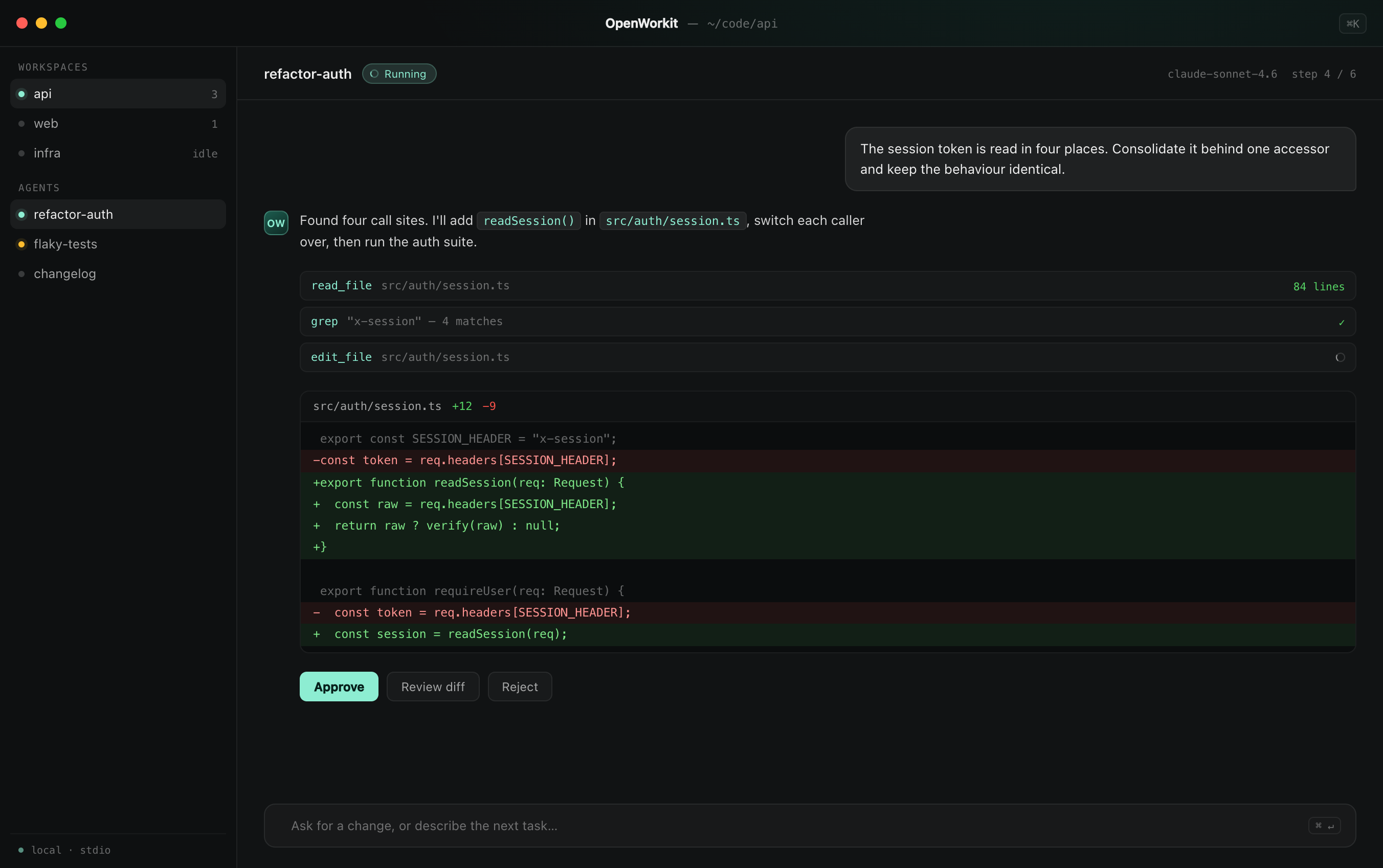Click the claude-sonnet-4.6 model label
This screenshot has width=1383, height=868.
click(1222, 74)
